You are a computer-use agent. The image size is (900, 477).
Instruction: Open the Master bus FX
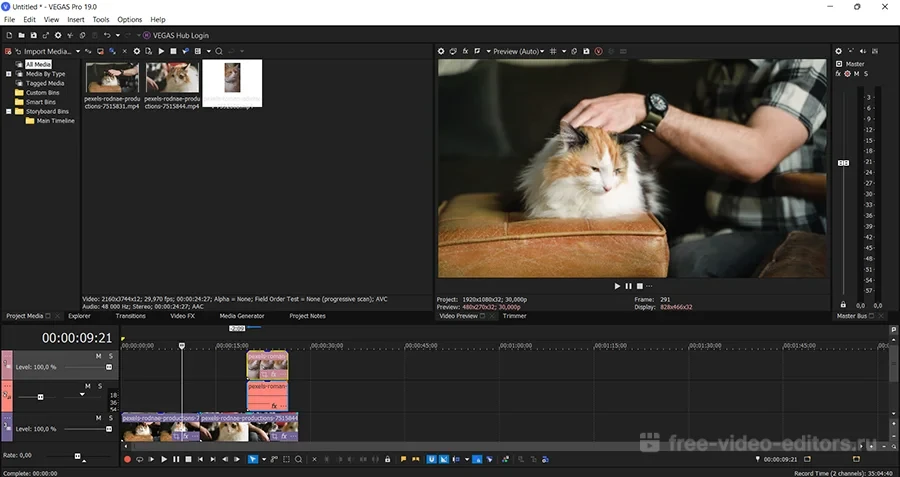pos(839,74)
